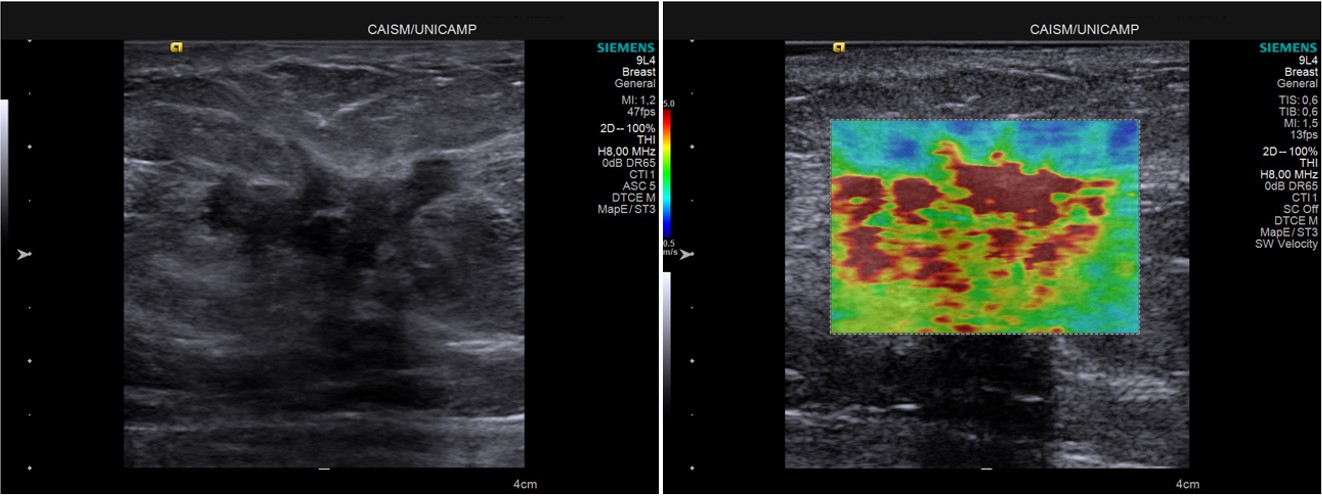Viewport: 1322px width, 496px height.
Task: Click the H8,00 MHz frequency in left panel
Action: pyautogui.click(x=626, y=152)
